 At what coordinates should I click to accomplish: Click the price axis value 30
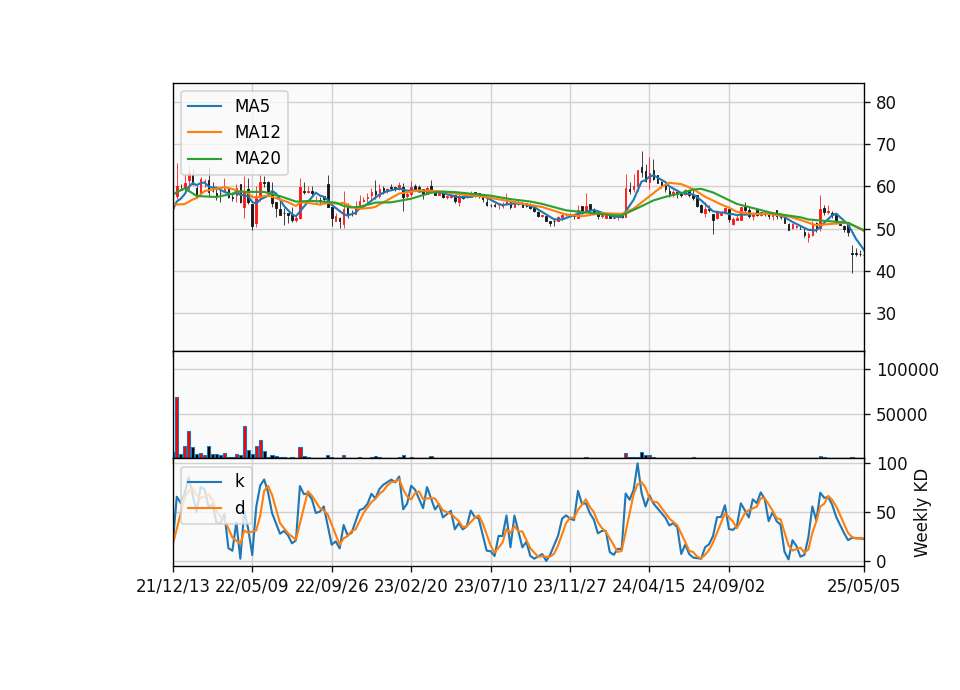coord(886,314)
